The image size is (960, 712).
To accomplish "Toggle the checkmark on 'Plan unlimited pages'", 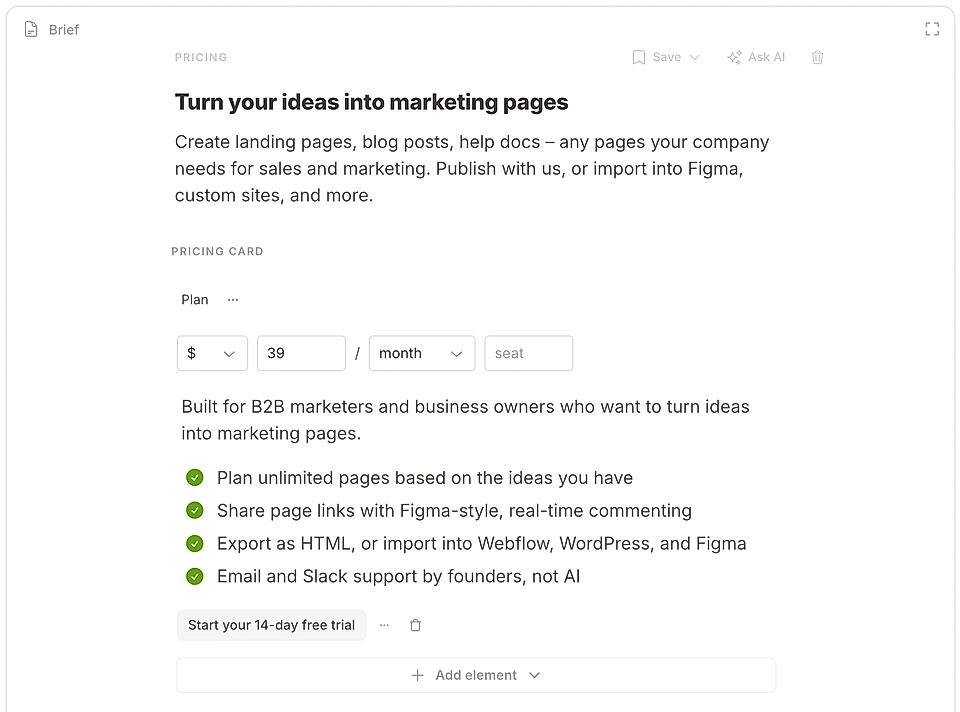I will tap(195, 478).
